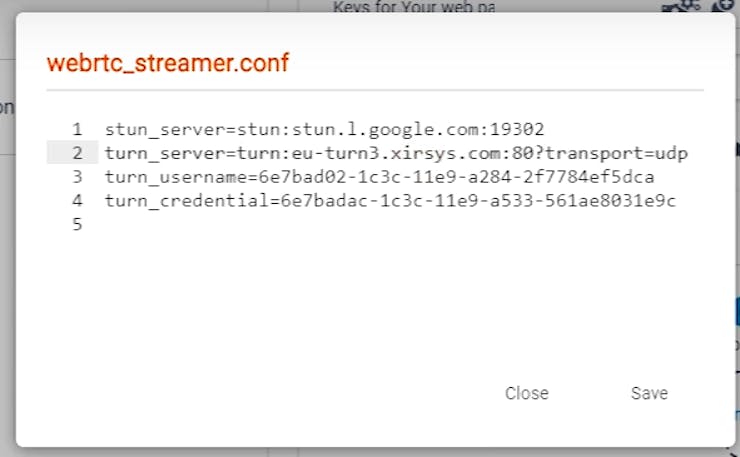
Task: Click the transport=udp parameter
Action: (617, 153)
